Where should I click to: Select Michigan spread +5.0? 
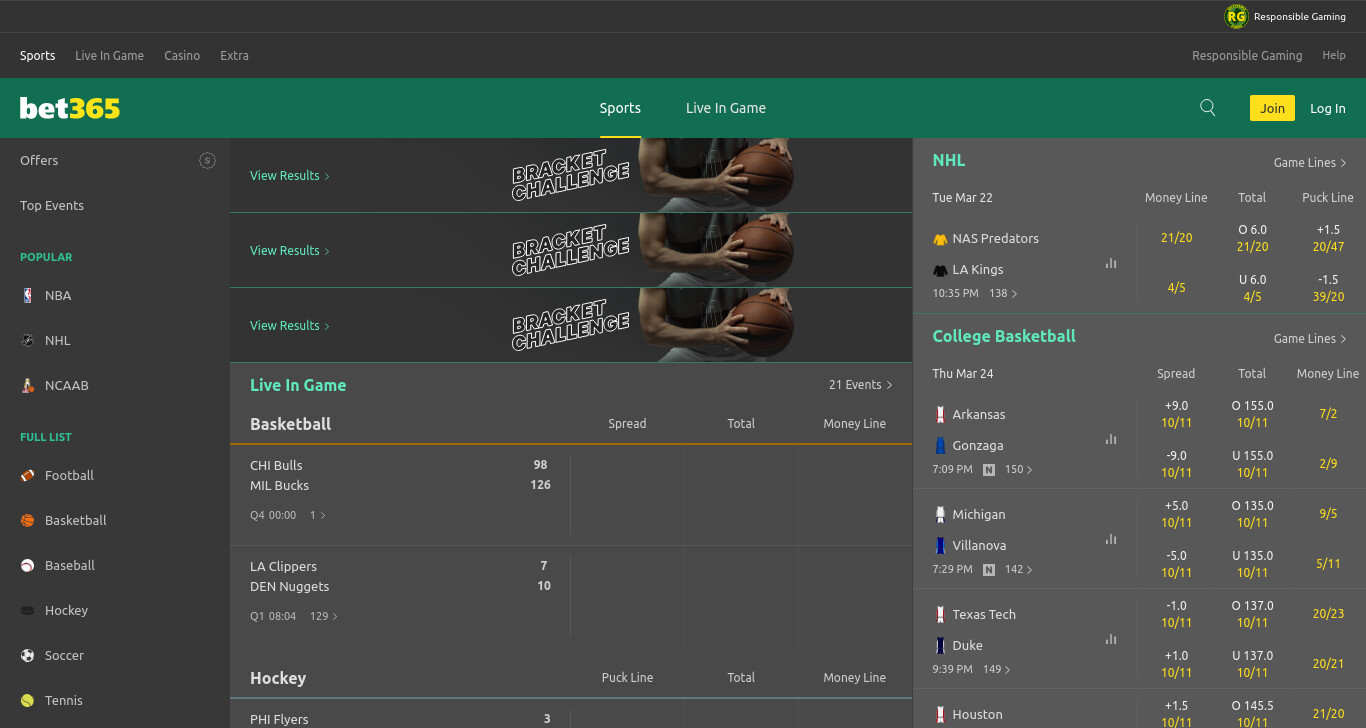coord(1176,514)
